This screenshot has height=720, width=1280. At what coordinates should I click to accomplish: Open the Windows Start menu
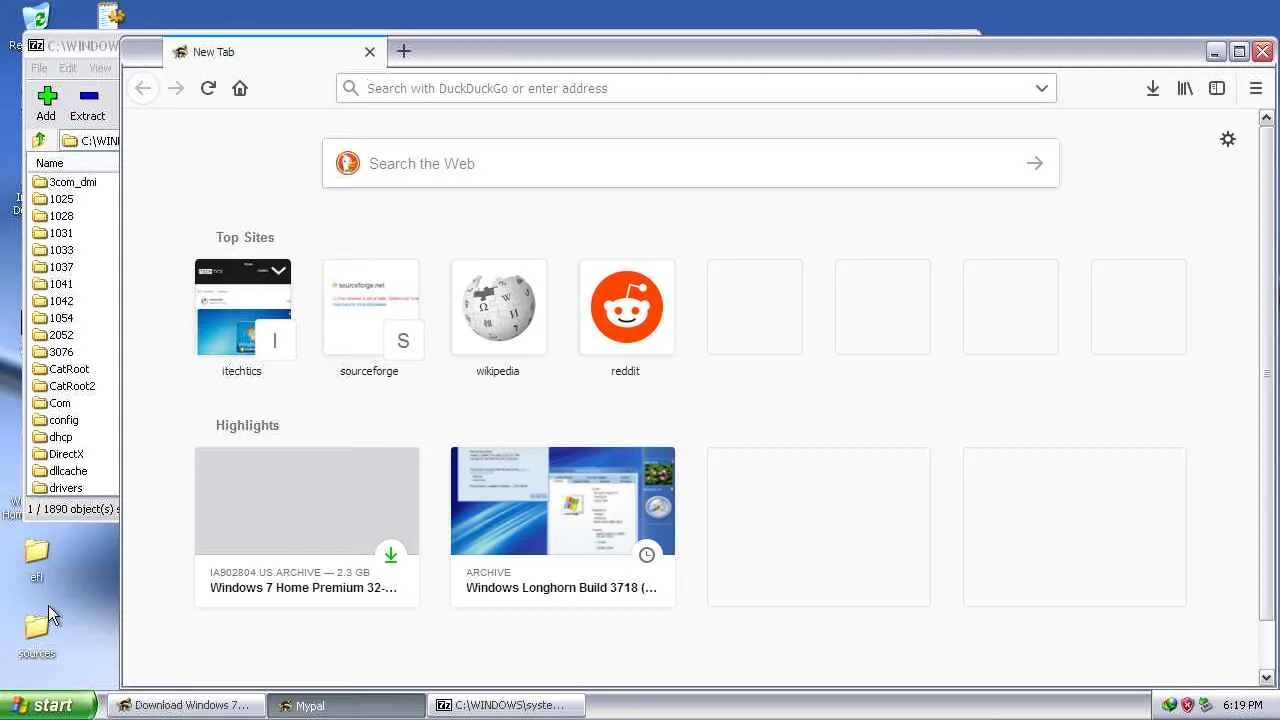point(48,705)
